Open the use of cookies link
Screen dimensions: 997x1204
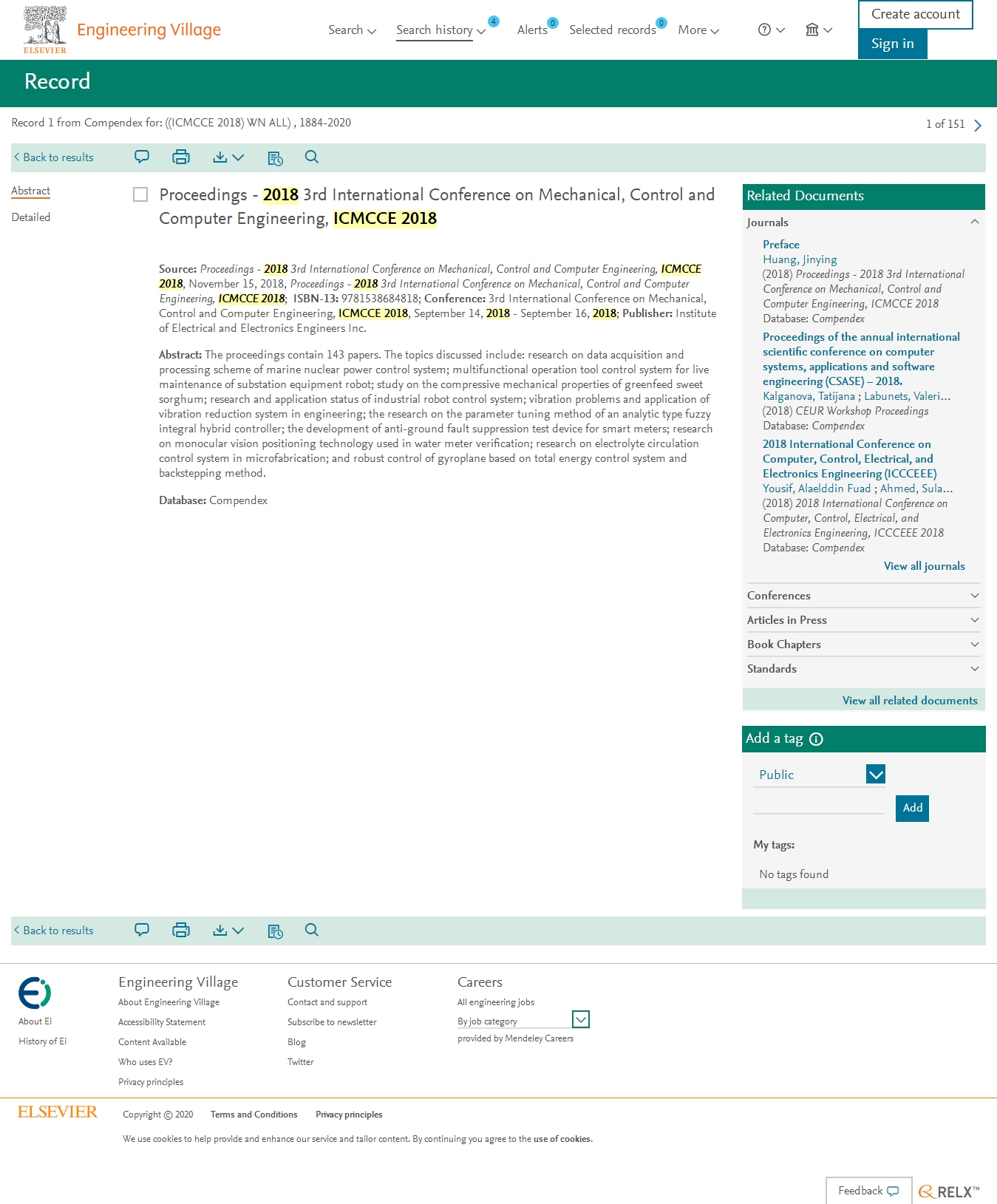pyautogui.click(x=562, y=1139)
